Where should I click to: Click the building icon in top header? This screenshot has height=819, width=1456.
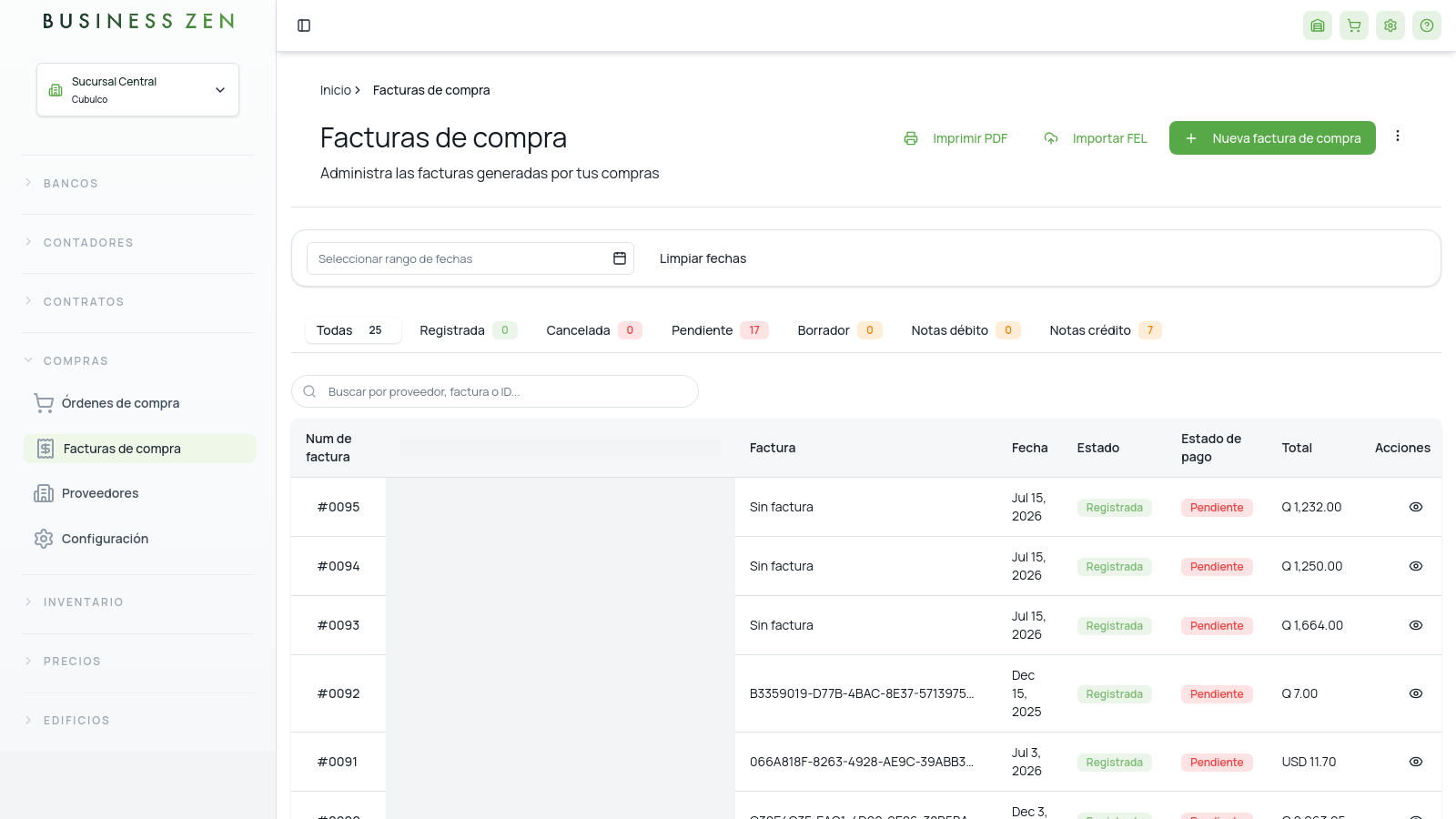tap(1318, 25)
